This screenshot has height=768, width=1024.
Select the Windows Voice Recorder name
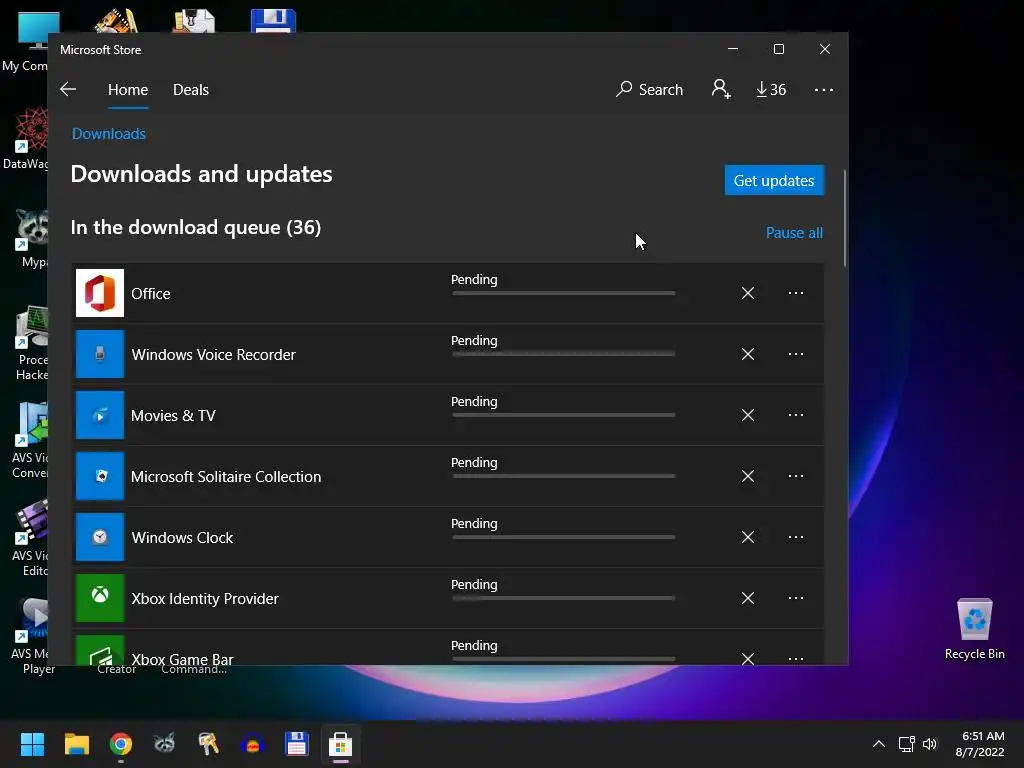(214, 355)
